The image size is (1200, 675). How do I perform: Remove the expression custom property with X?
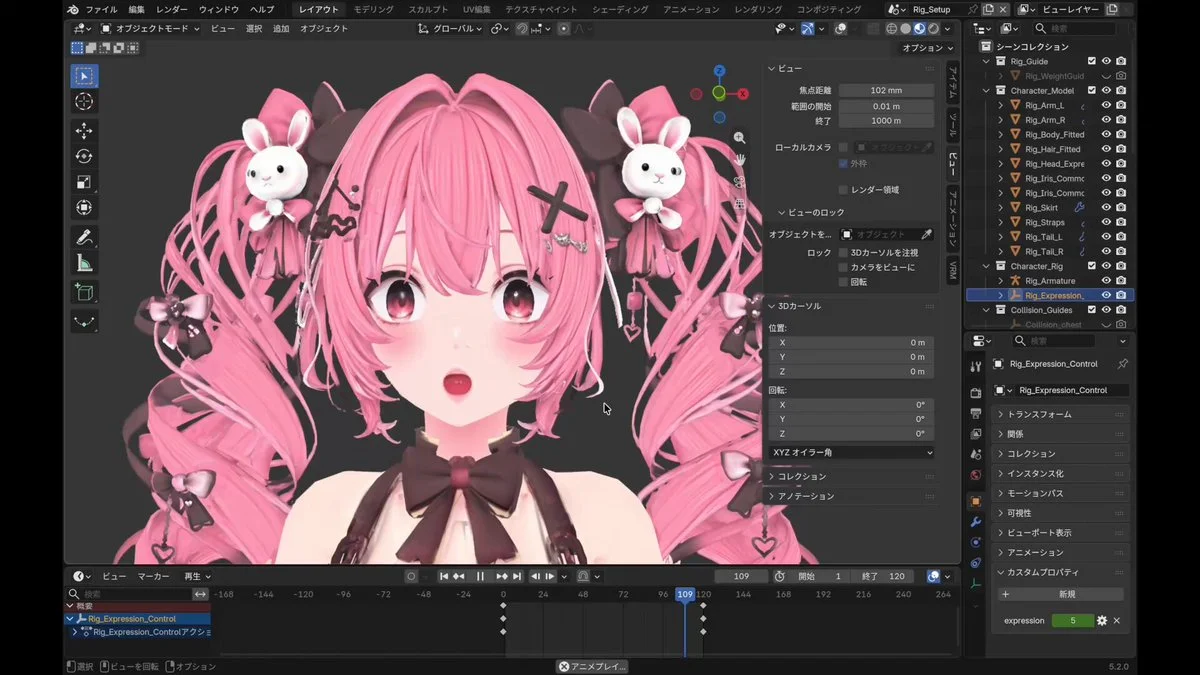tap(1117, 620)
